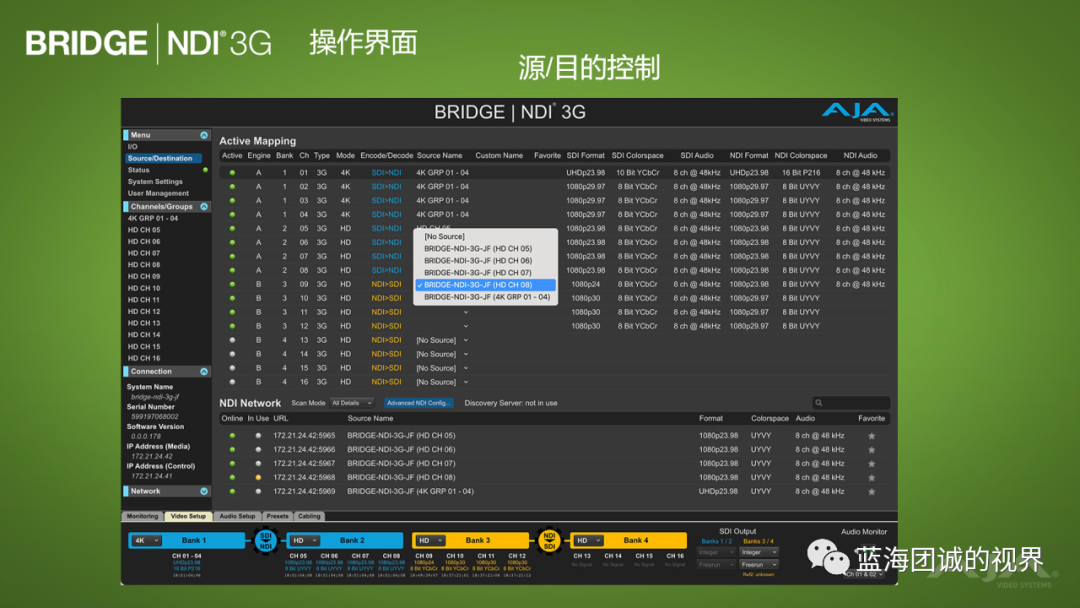Image resolution: width=1080 pixels, height=608 pixels.
Task: Switch to the Presets tab
Action: [278, 516]
